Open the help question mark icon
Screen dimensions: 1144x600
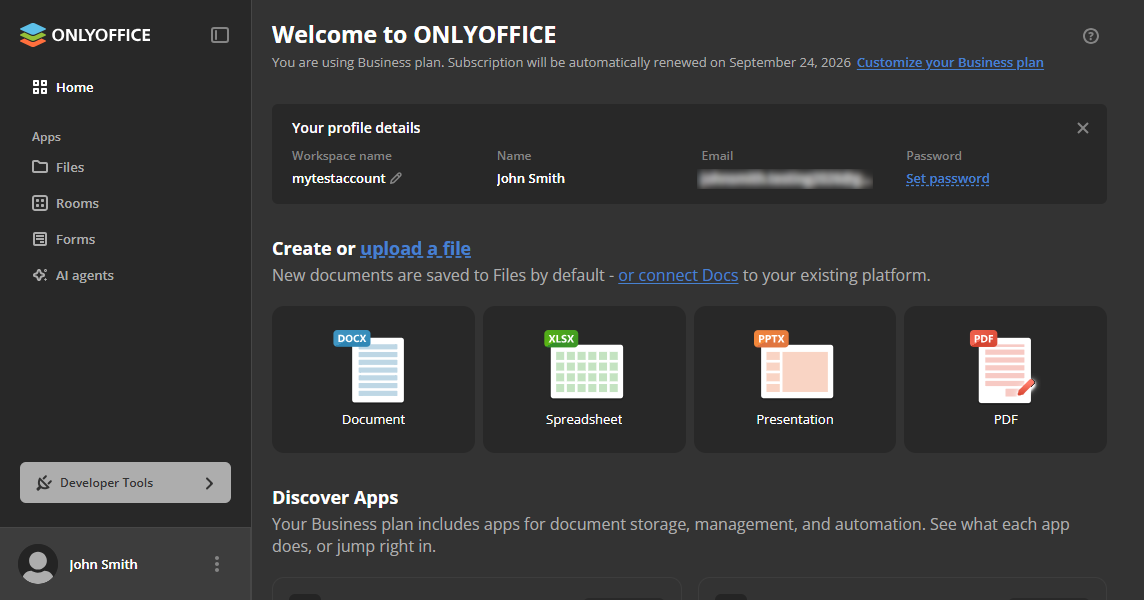[x=1091, y=36]
